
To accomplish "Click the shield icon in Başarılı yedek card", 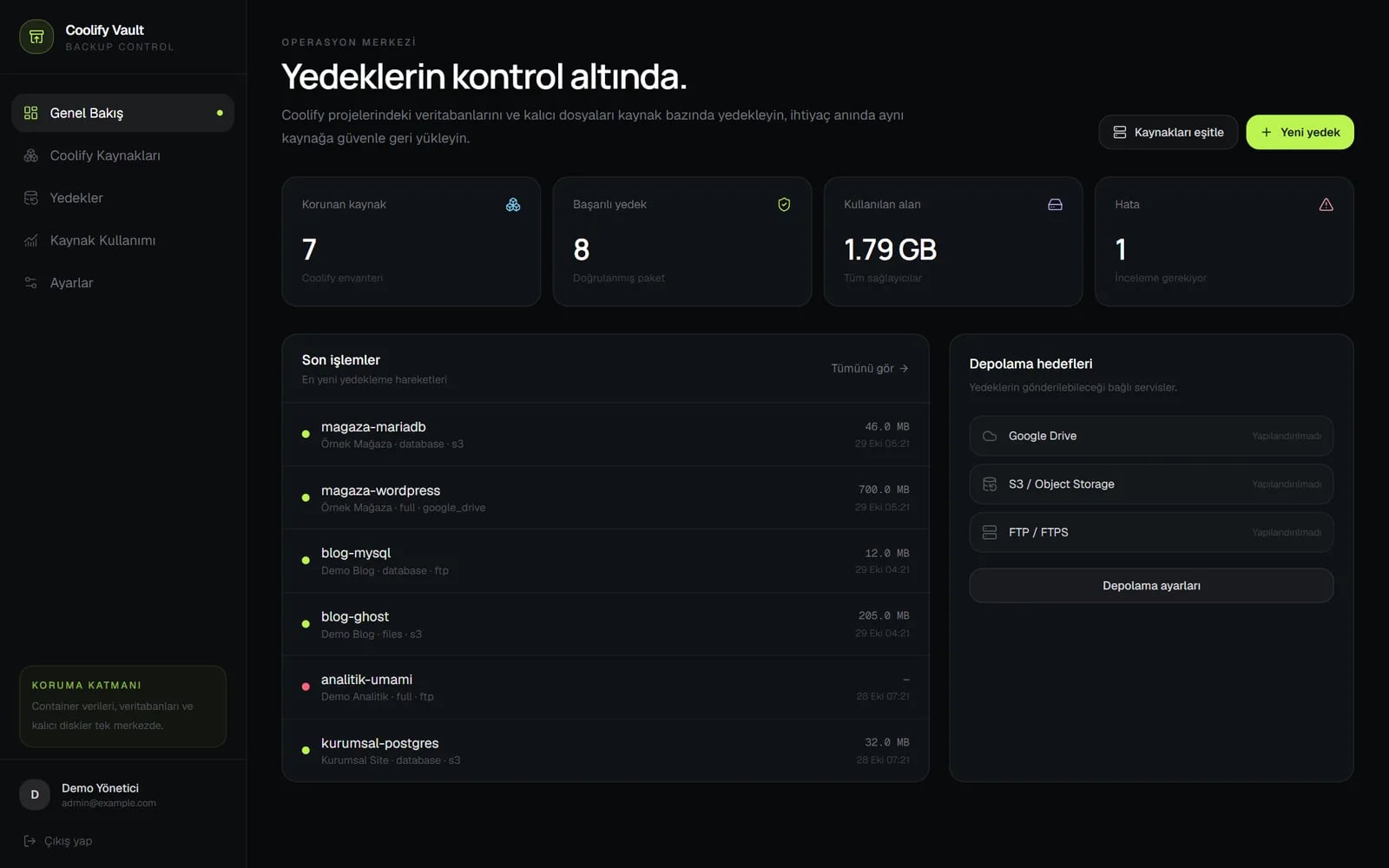I will coord(784,205).
